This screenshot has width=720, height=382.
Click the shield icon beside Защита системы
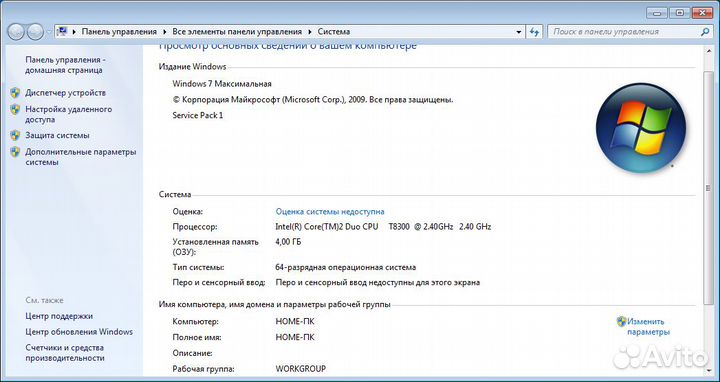[15, 135]
